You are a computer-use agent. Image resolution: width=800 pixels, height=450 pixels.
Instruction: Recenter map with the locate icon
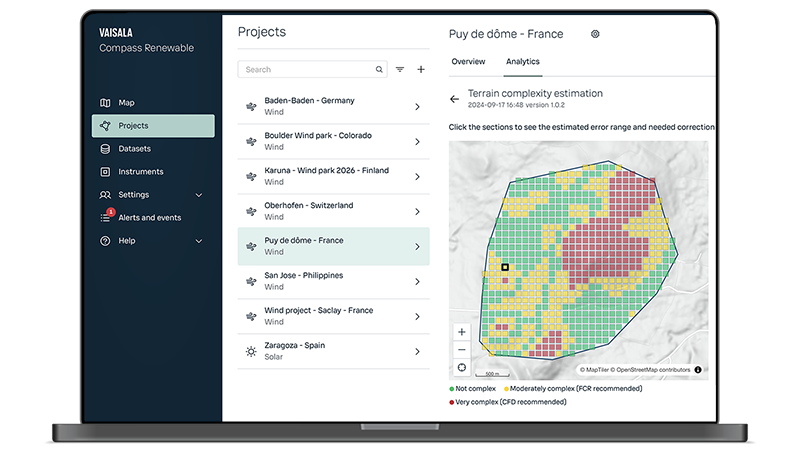point(461,367)
